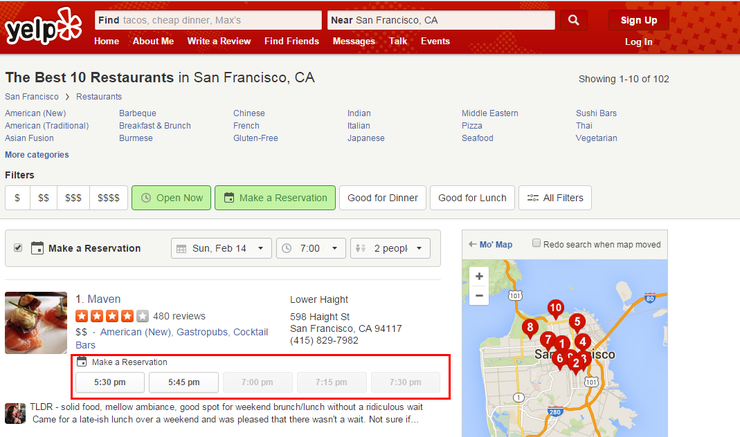740x437 pixels.
Task: Expand More categories
Action: coord(37,155)
